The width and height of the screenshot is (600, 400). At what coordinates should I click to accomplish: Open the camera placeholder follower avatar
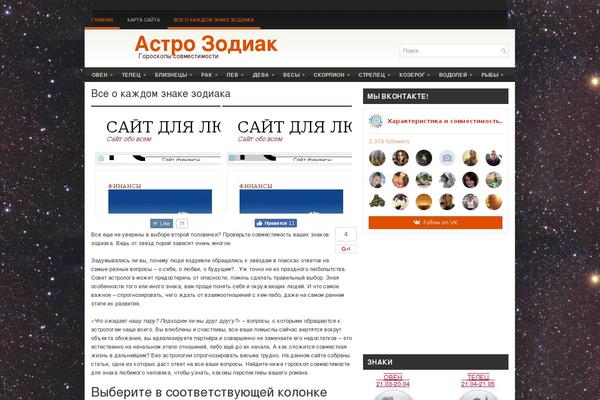pos(447,158)
